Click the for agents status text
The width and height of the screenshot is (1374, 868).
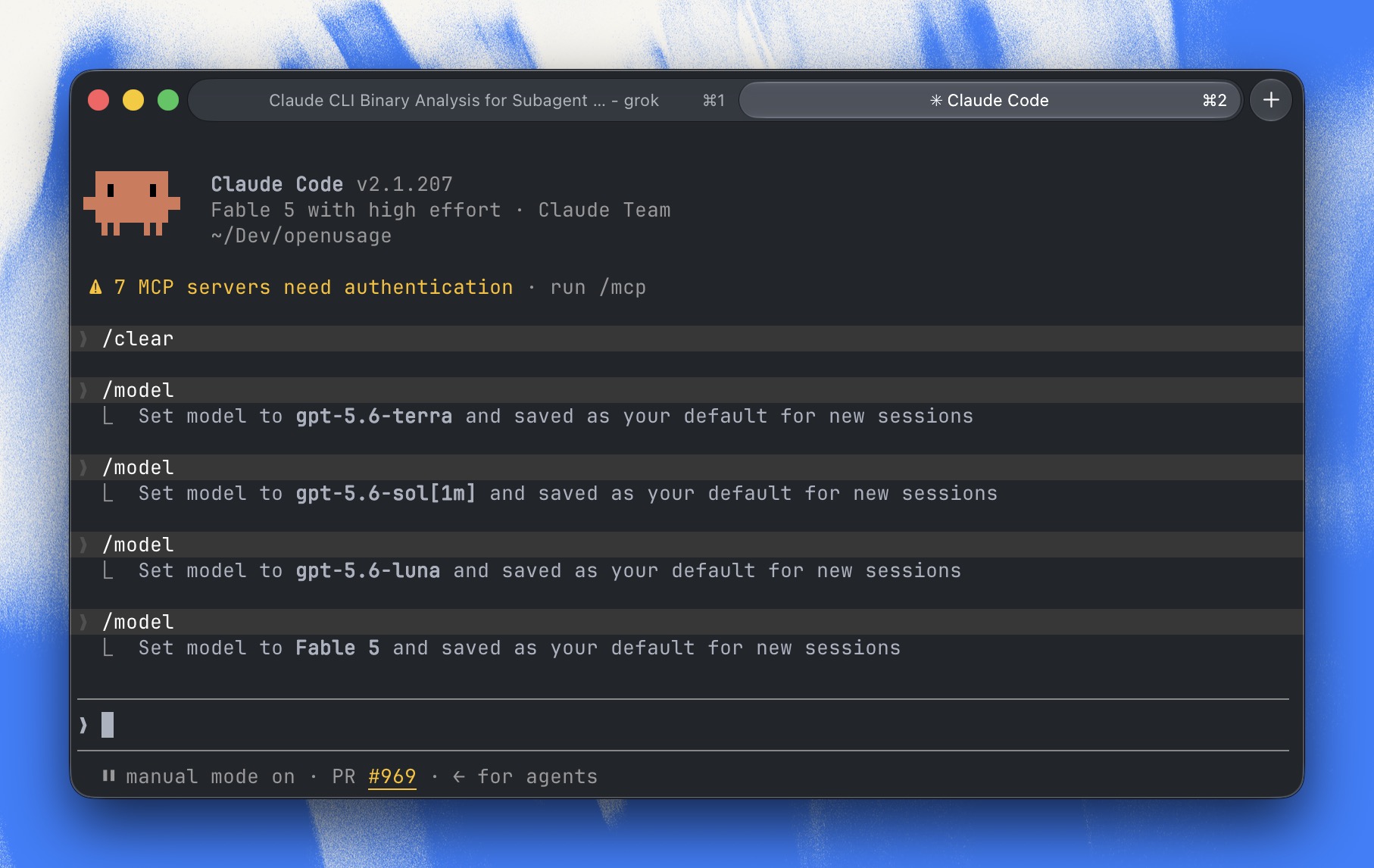pos(538,776)
